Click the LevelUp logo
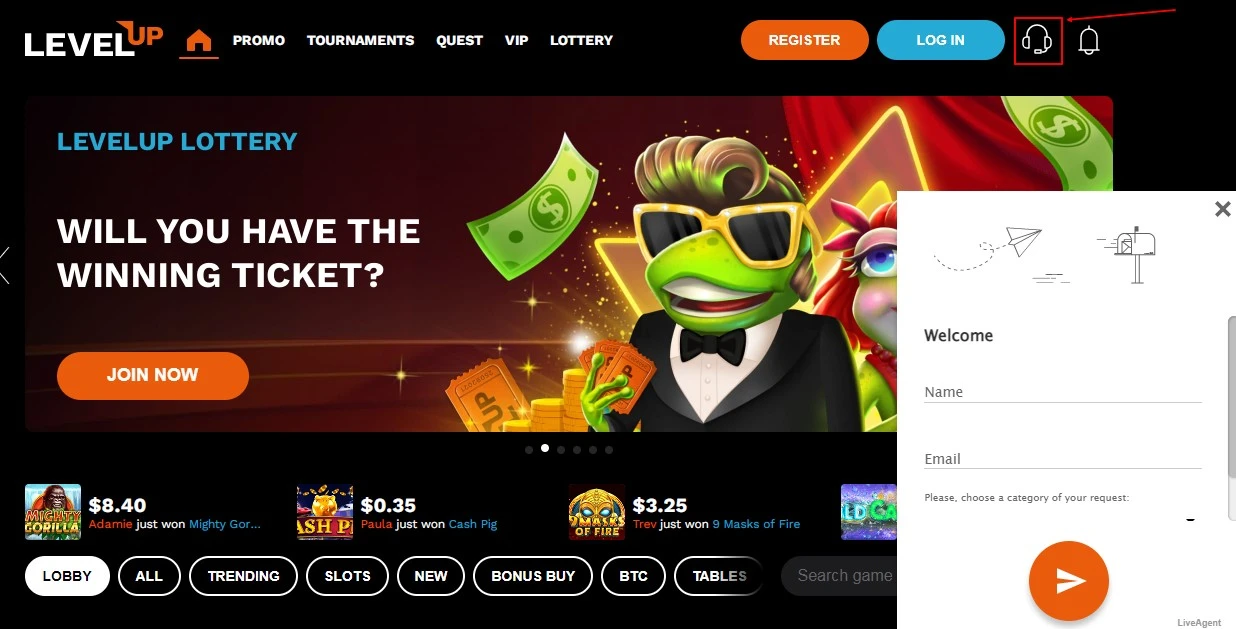This screenshot has height=629, width=1236. [94, 39]
